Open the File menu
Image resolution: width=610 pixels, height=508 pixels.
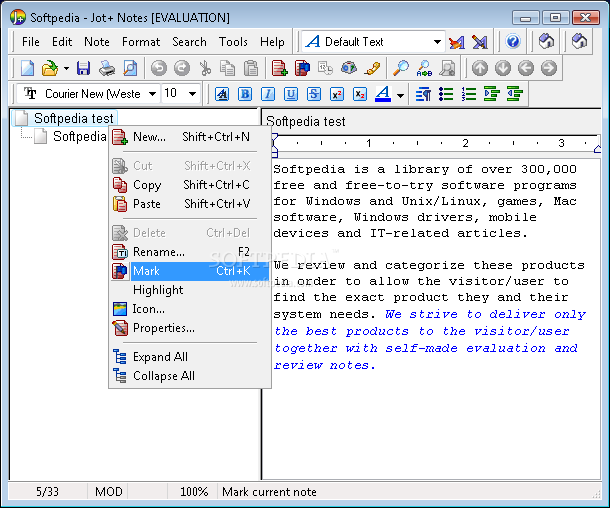coord(31,42)
